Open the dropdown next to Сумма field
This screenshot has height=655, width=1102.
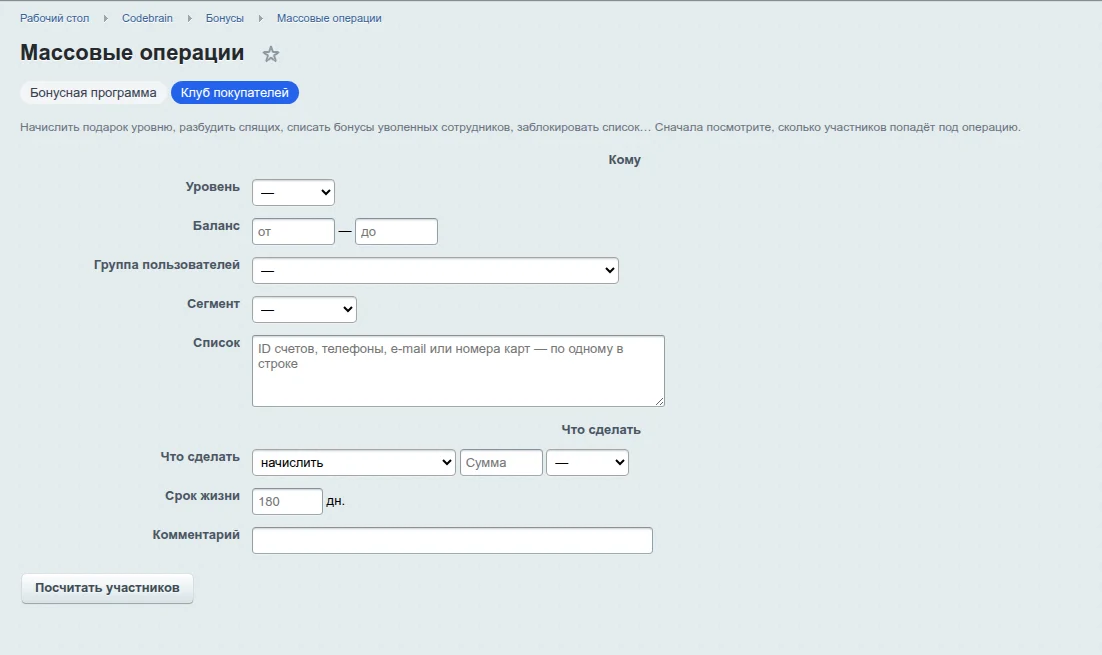(x=588, y=462)
